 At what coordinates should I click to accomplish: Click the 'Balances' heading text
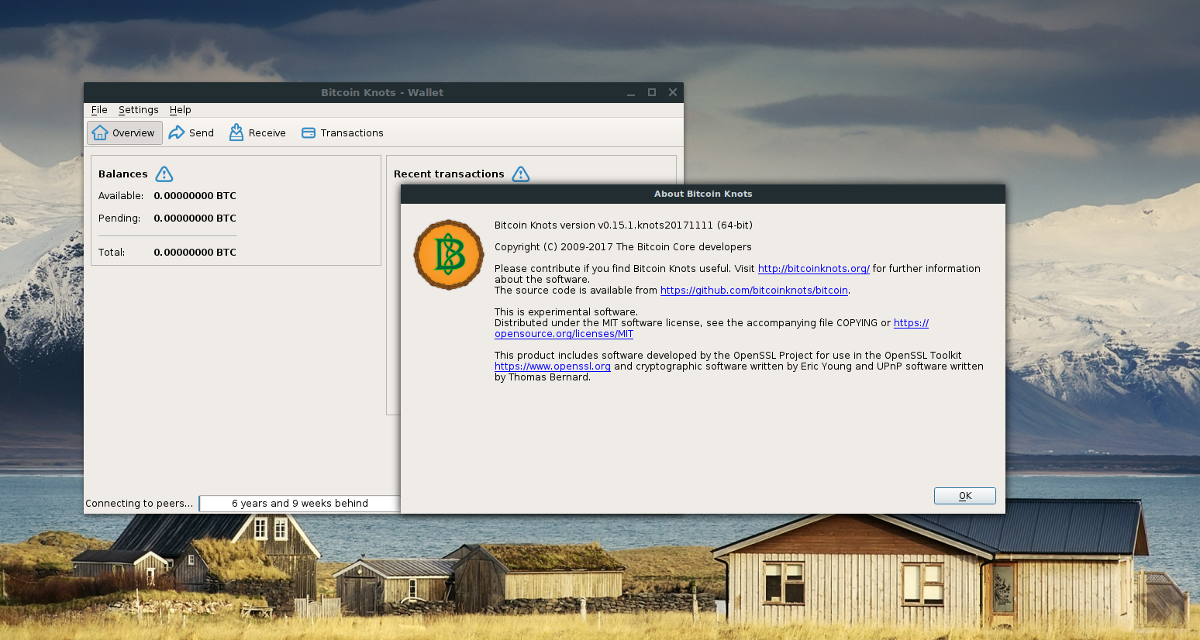123,174
